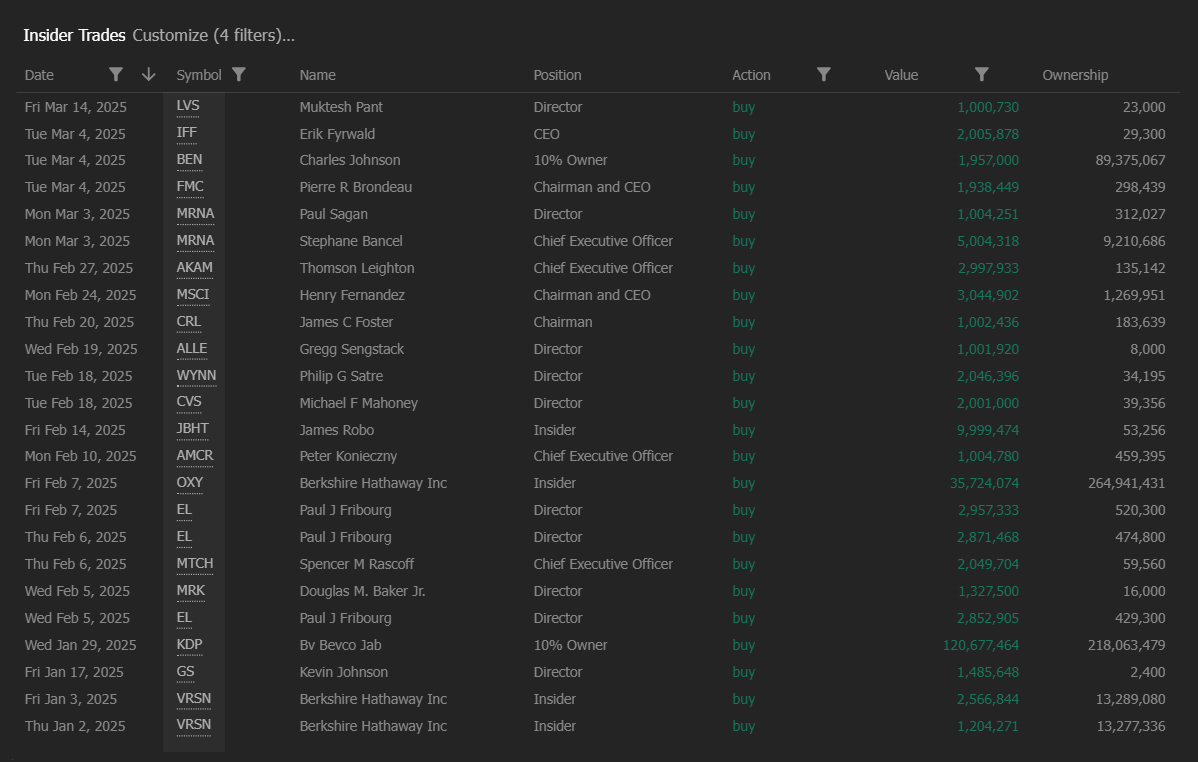The width and height of the screenshot is (1198, 762).
Task: Open the Symbol column filter funnel
Action: (x=239, y=74)
